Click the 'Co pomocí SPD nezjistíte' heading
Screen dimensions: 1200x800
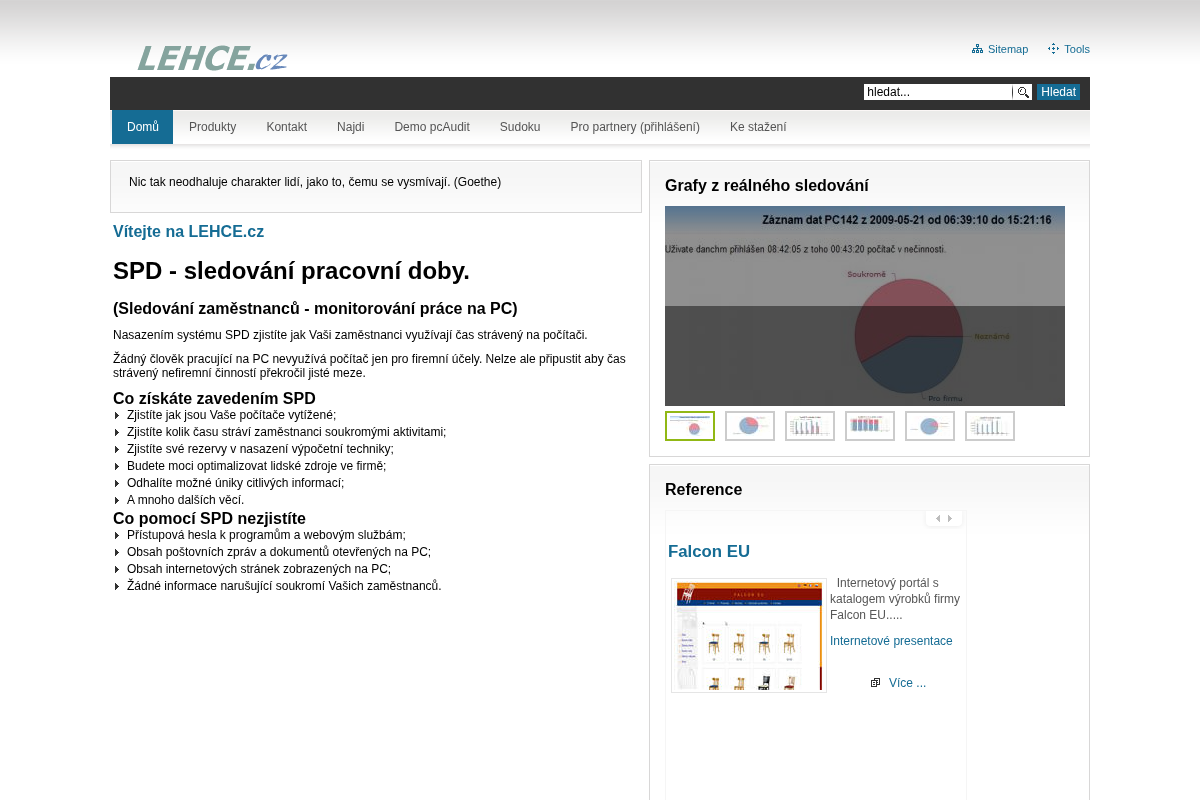pyautogui.click(x=209, y=519)
